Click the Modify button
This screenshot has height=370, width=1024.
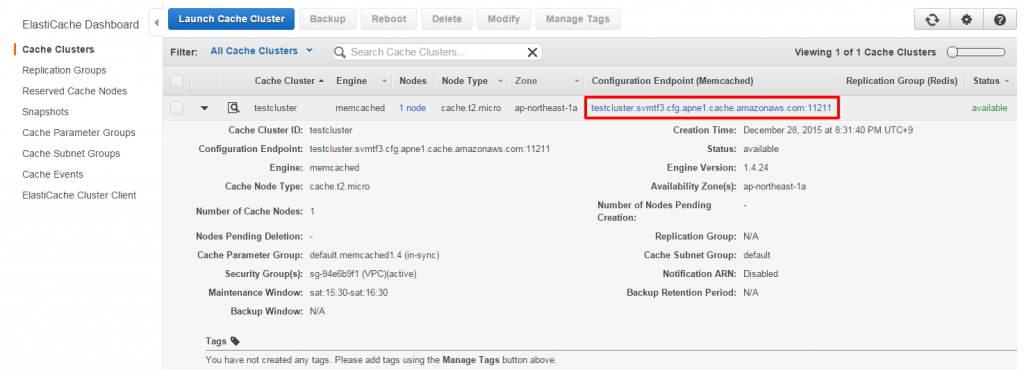[x=504, y=19]
